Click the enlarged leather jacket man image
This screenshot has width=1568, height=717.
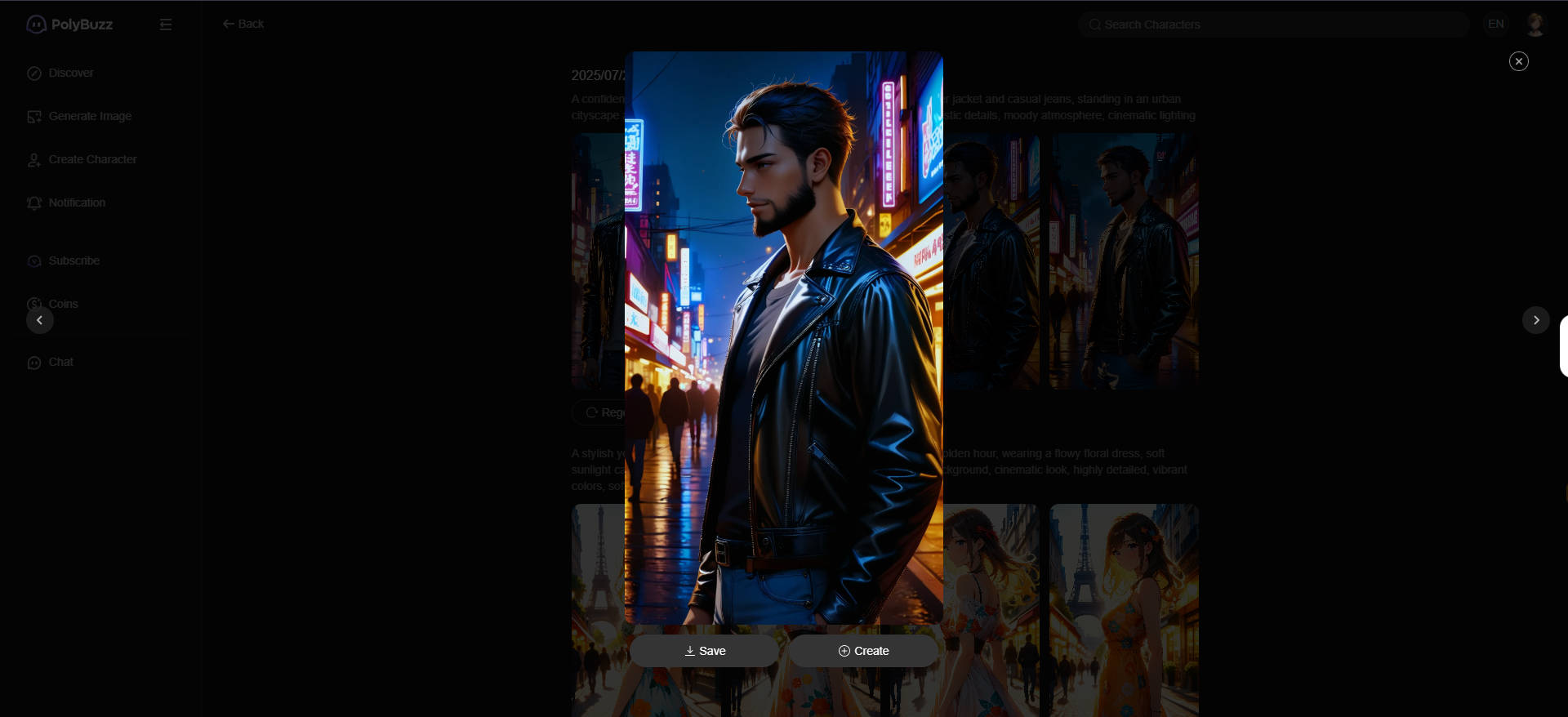784,338
